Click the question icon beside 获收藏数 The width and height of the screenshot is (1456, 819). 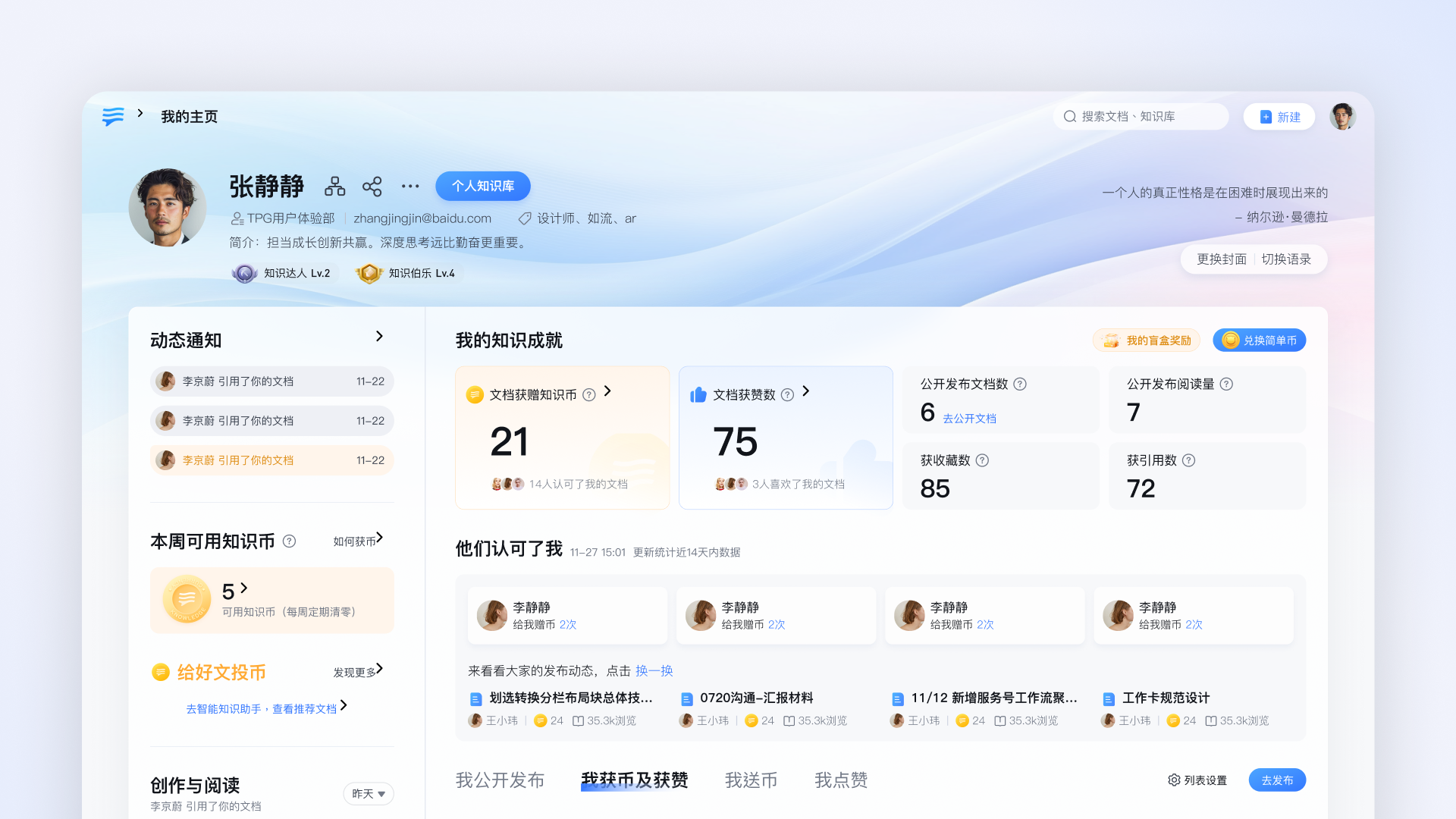click(x=982, y=460)
